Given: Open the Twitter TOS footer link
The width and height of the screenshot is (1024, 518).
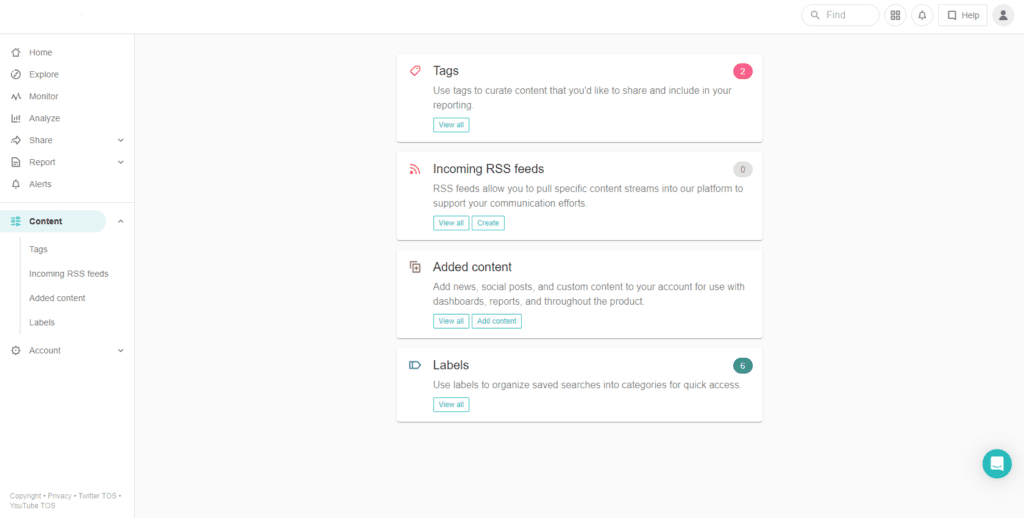Looking at the screenshot, I should 97,496.
